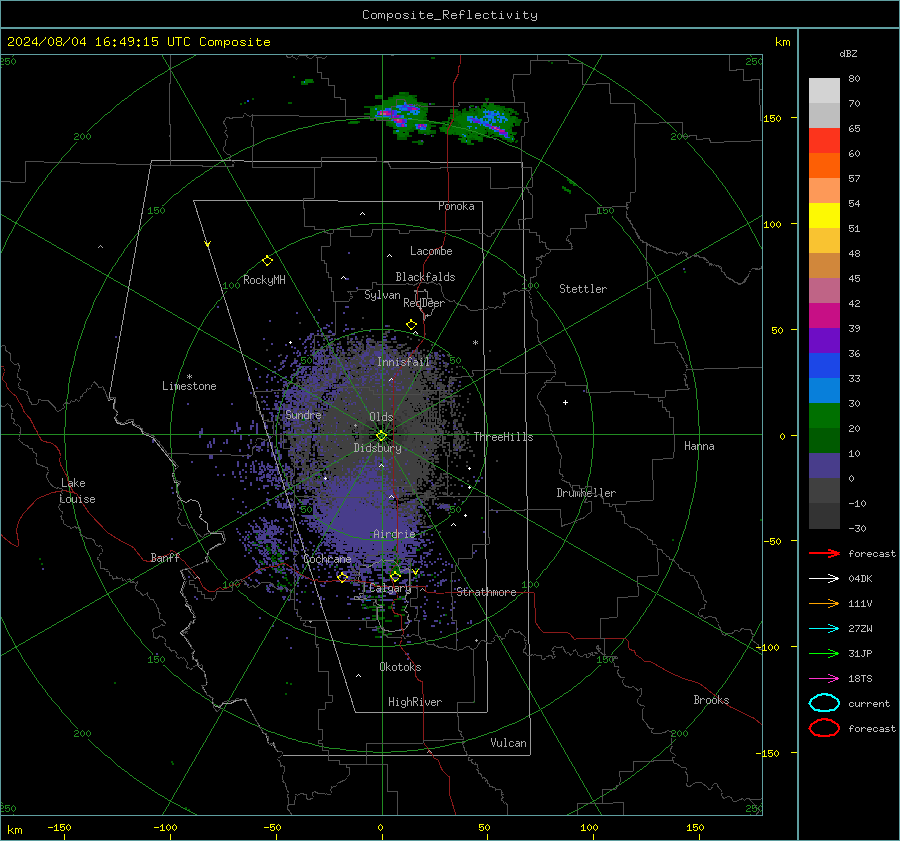
Task: Click the magenta 18TS arrow legend icon
Action: (824, 679)
